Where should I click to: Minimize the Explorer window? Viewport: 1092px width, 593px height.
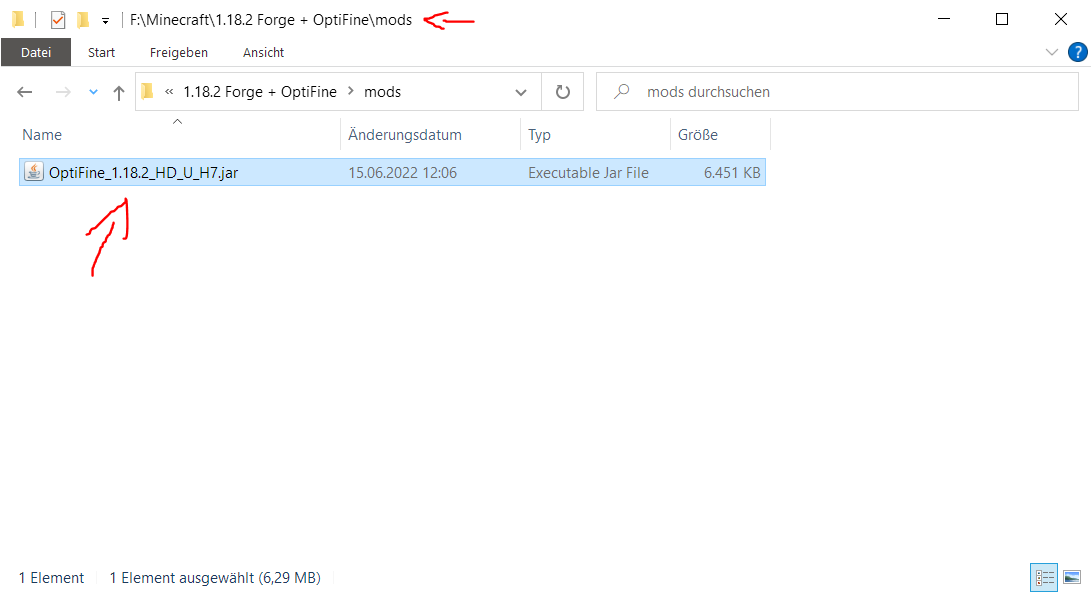pos(944,19)
